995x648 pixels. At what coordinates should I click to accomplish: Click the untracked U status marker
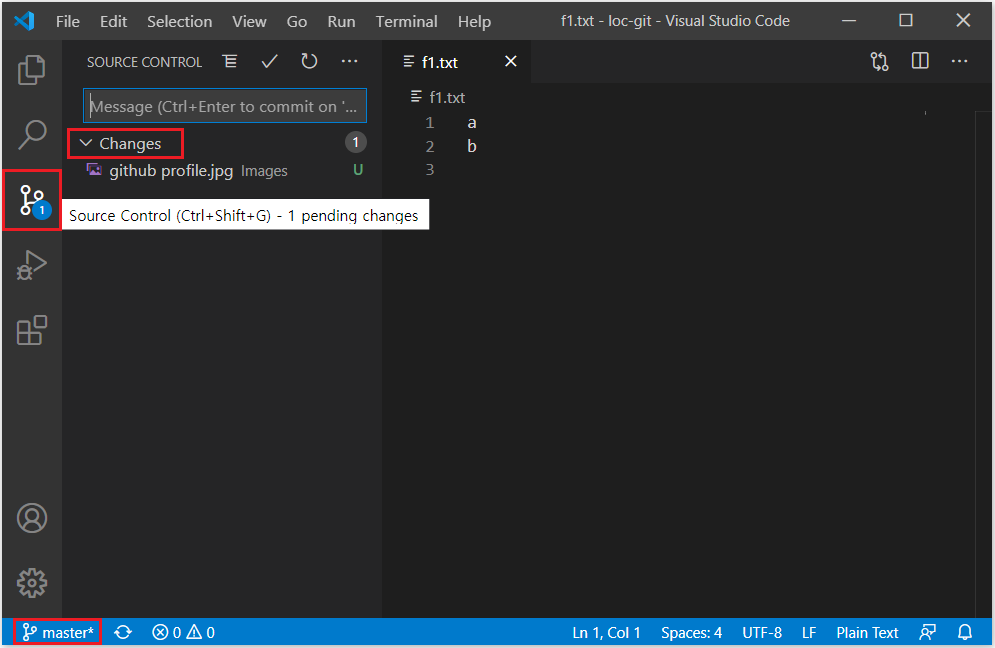pos(358,170)
